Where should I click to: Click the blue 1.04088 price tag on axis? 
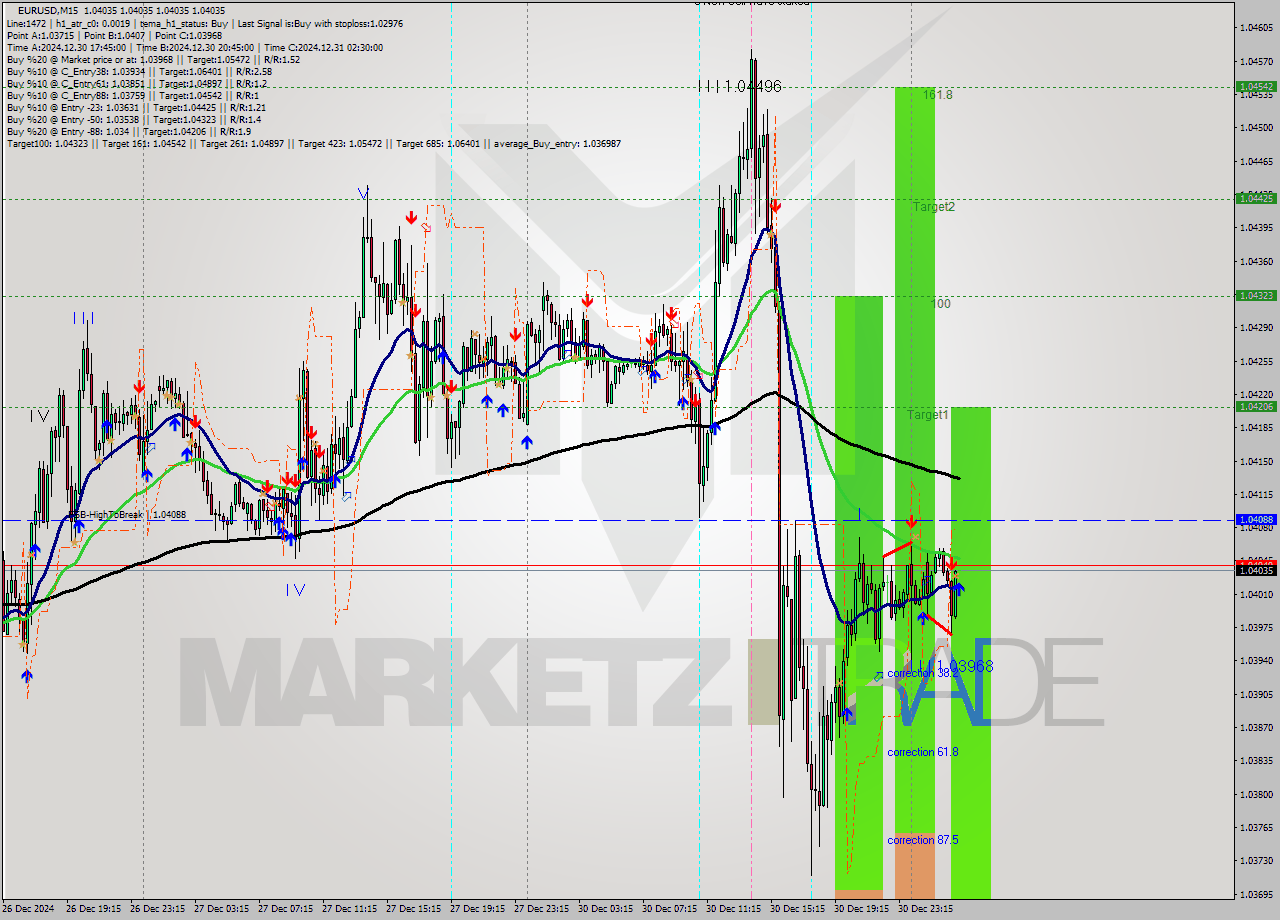coord(1256,519)
